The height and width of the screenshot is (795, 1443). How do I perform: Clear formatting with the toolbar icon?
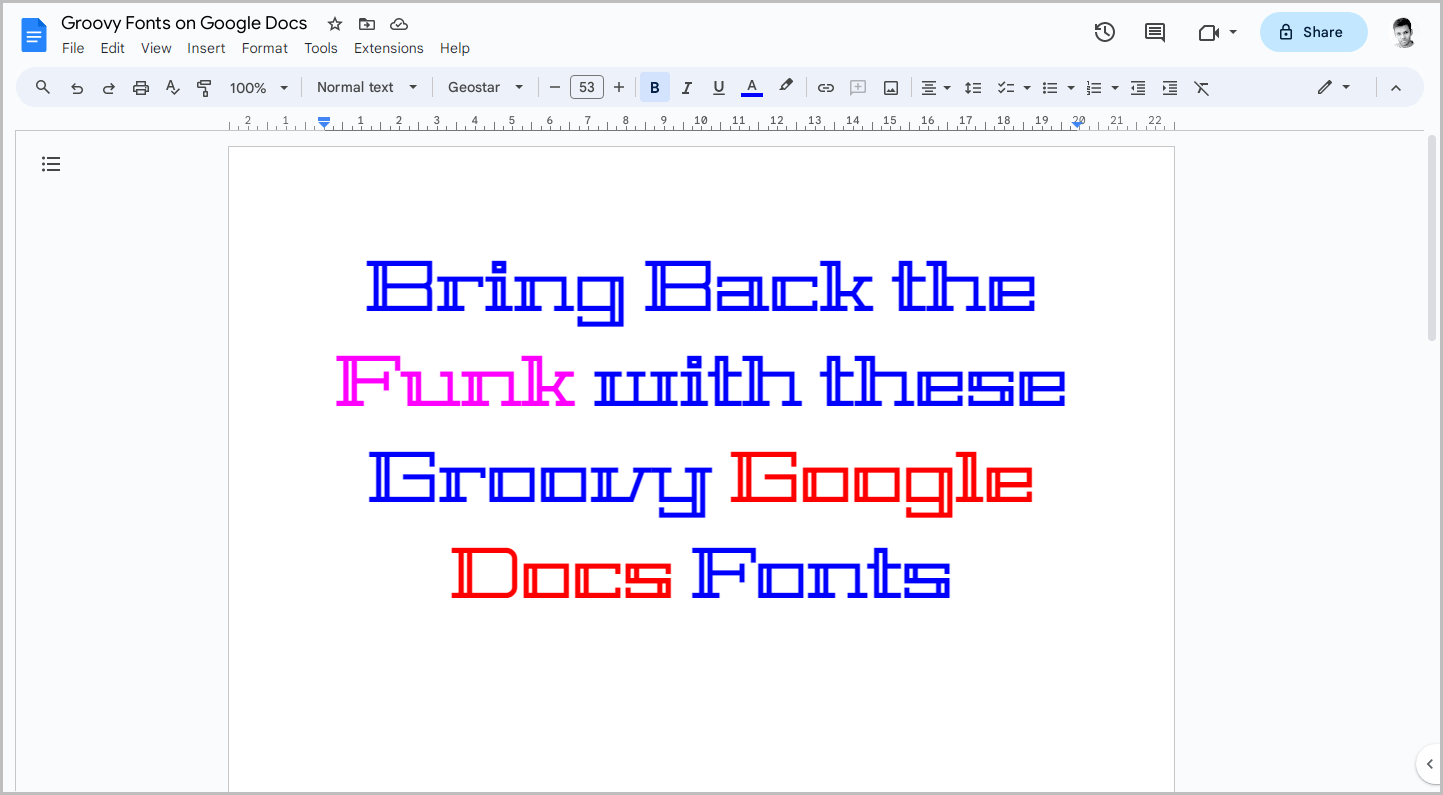coord(1201,87)
